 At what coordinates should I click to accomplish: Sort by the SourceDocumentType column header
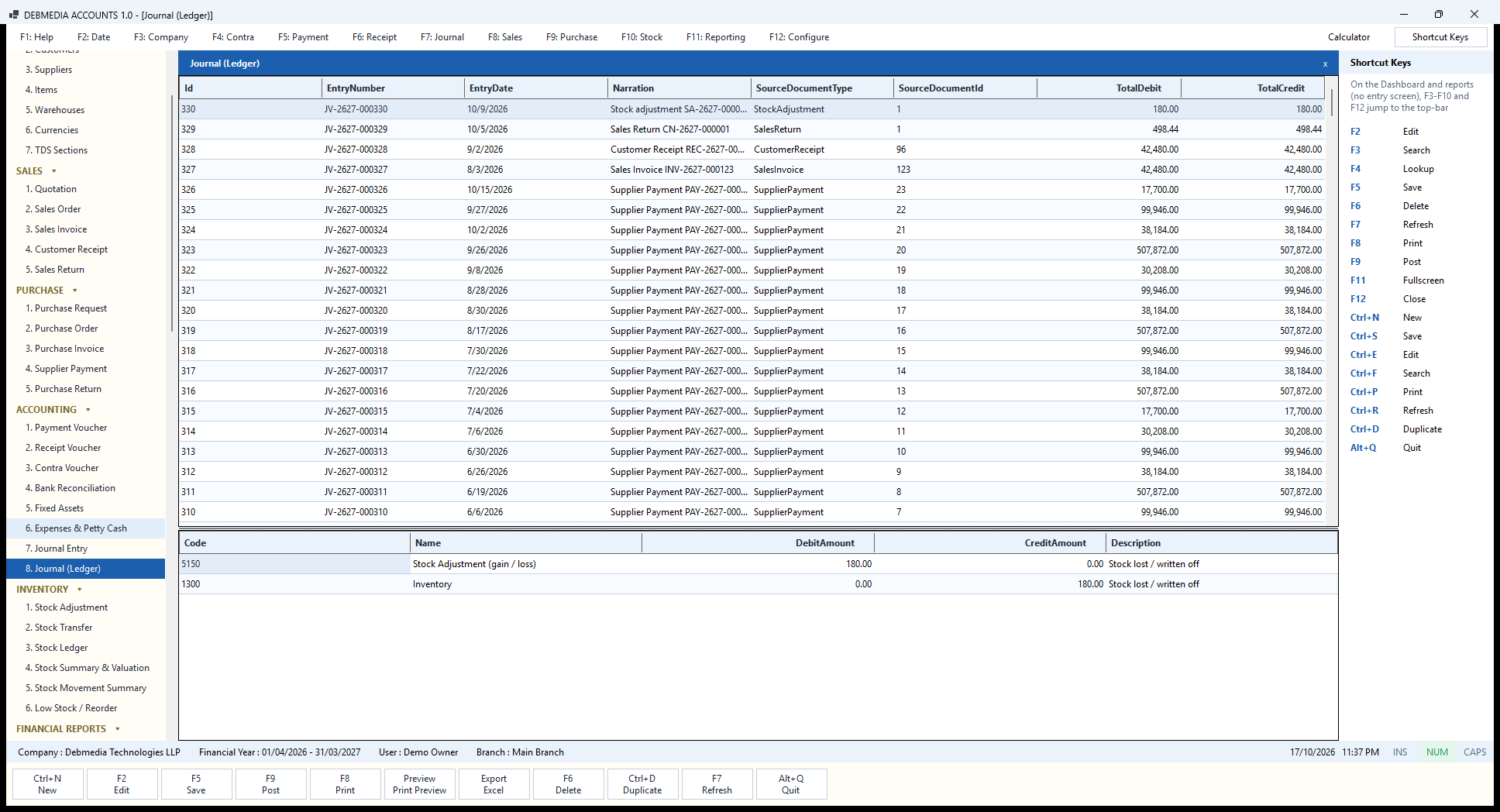(x=822, y=88)
